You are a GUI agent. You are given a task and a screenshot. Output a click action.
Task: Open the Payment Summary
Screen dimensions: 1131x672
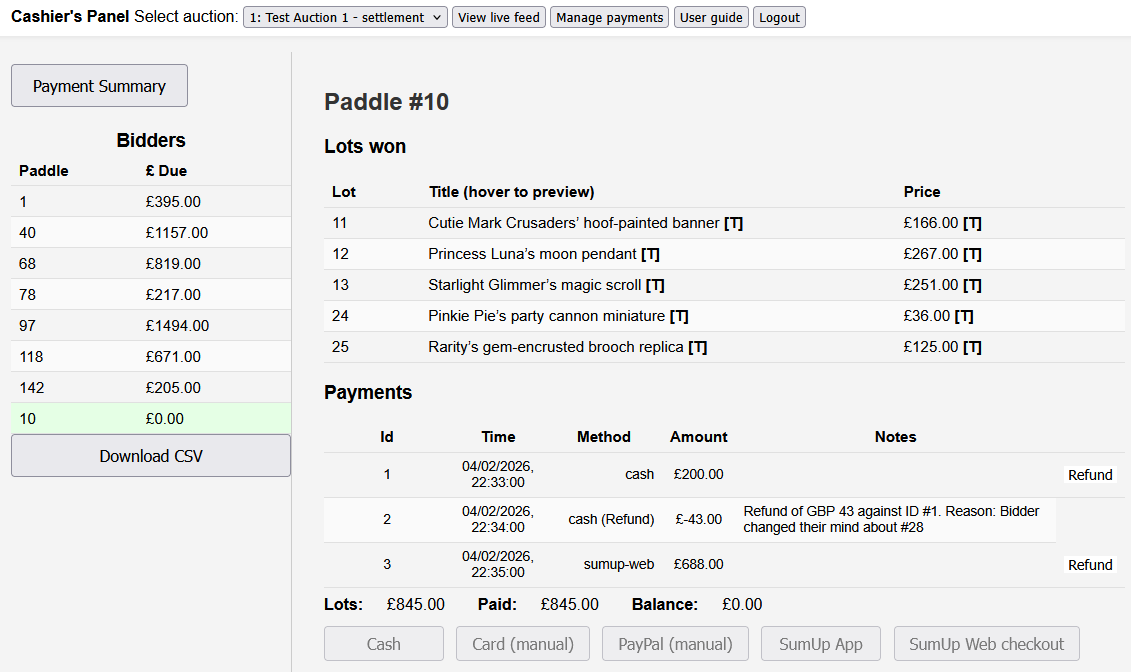(x=99, y=86)
